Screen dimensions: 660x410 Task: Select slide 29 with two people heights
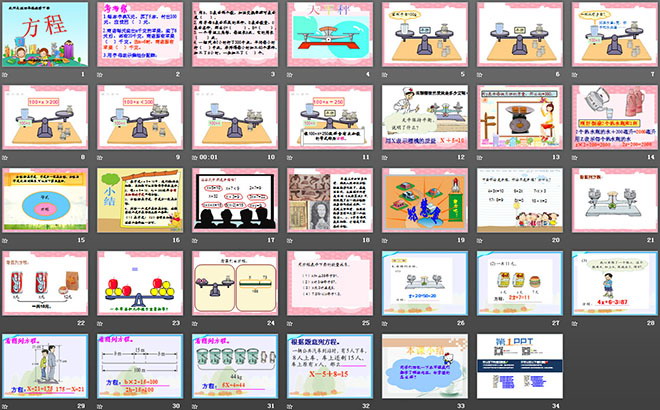45,366
